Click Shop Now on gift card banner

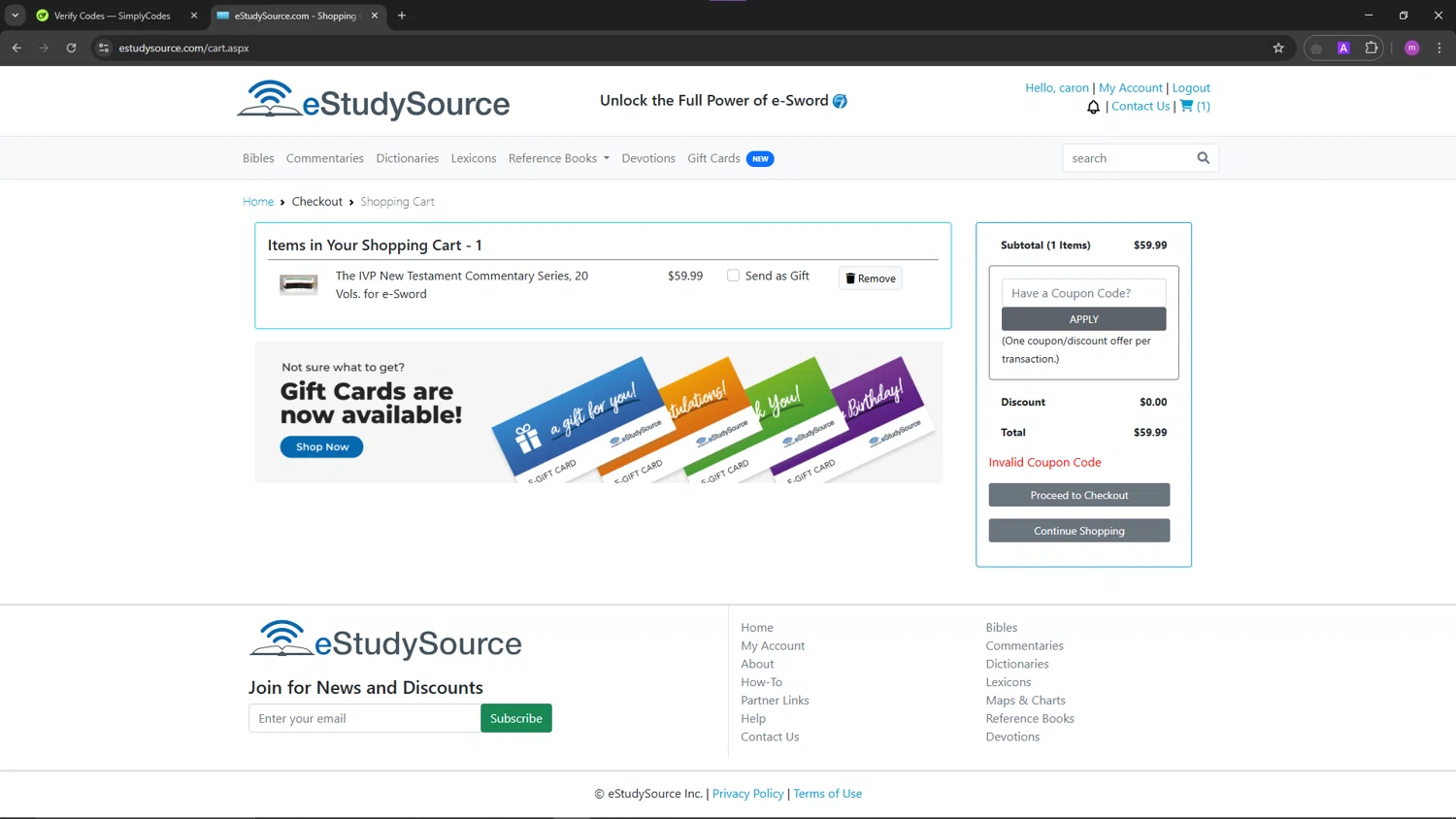point(322,447)
